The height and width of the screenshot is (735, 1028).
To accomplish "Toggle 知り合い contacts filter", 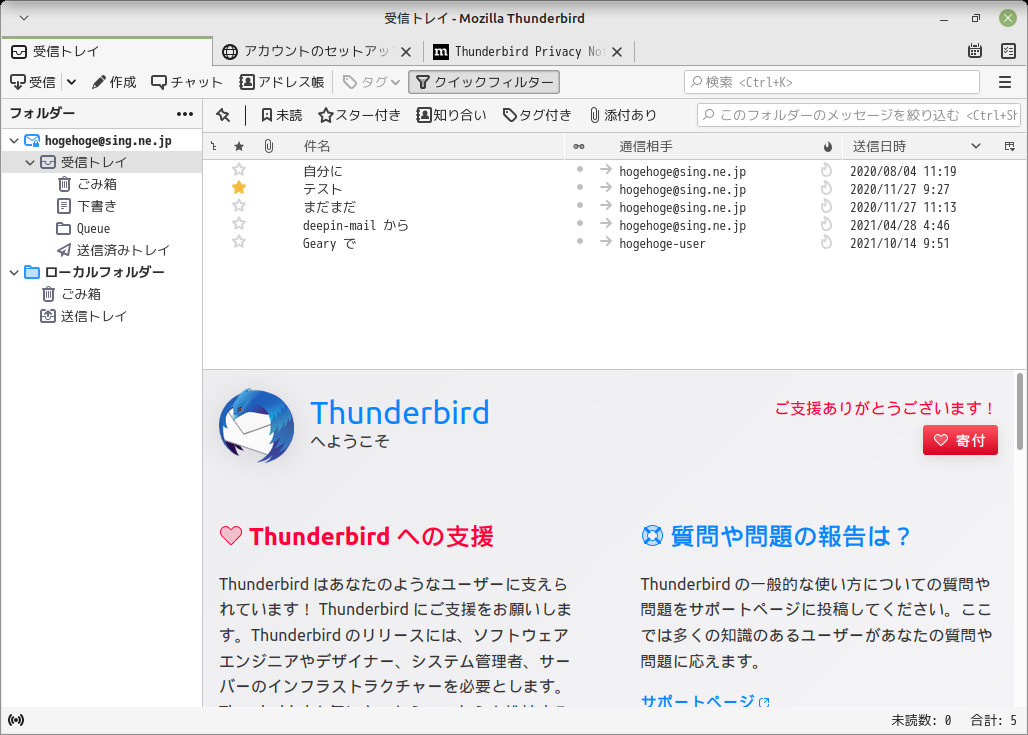I will 452,115.
